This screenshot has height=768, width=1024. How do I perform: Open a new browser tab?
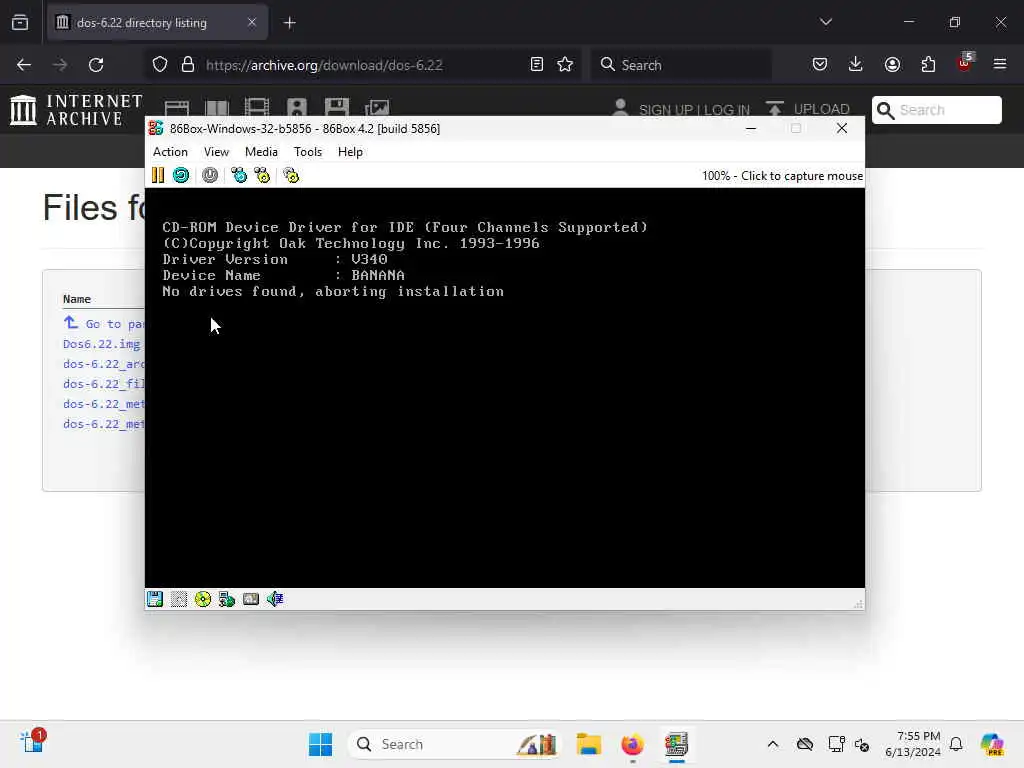pos(290,23)
